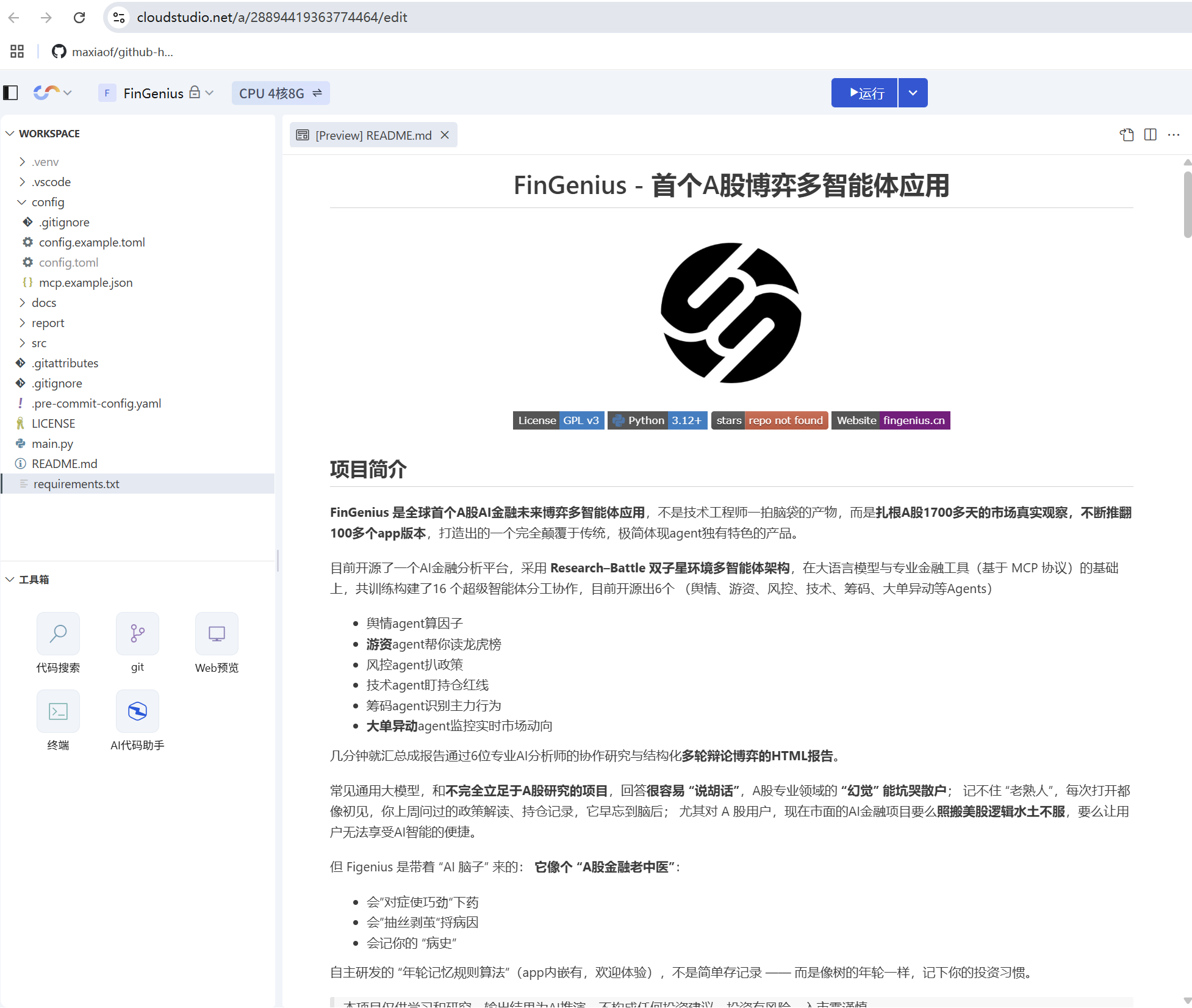Open .gitignore inside the config folder
The image size is (1192, 1008).
click(63, 222)
